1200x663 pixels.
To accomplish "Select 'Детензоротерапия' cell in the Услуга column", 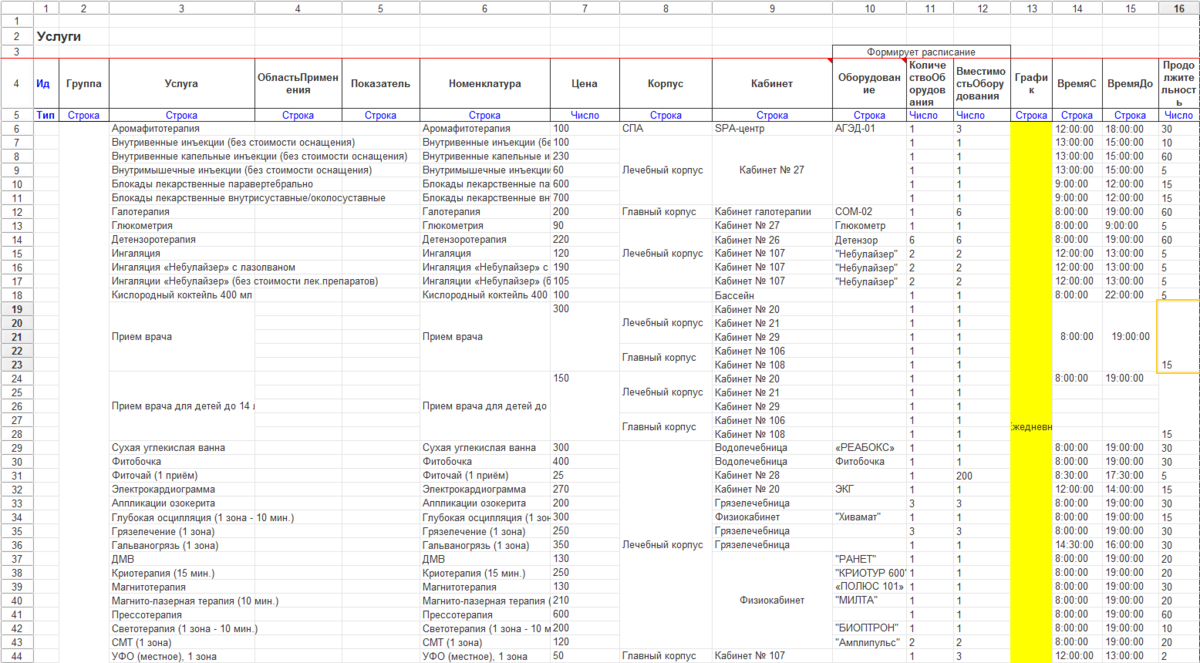I will click(x=181, y=240).
